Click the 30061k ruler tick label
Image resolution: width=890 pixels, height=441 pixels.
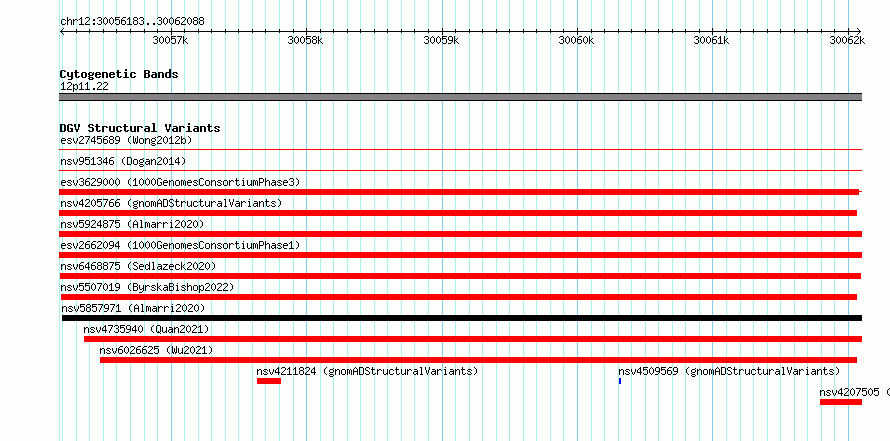tap(712, 40)
